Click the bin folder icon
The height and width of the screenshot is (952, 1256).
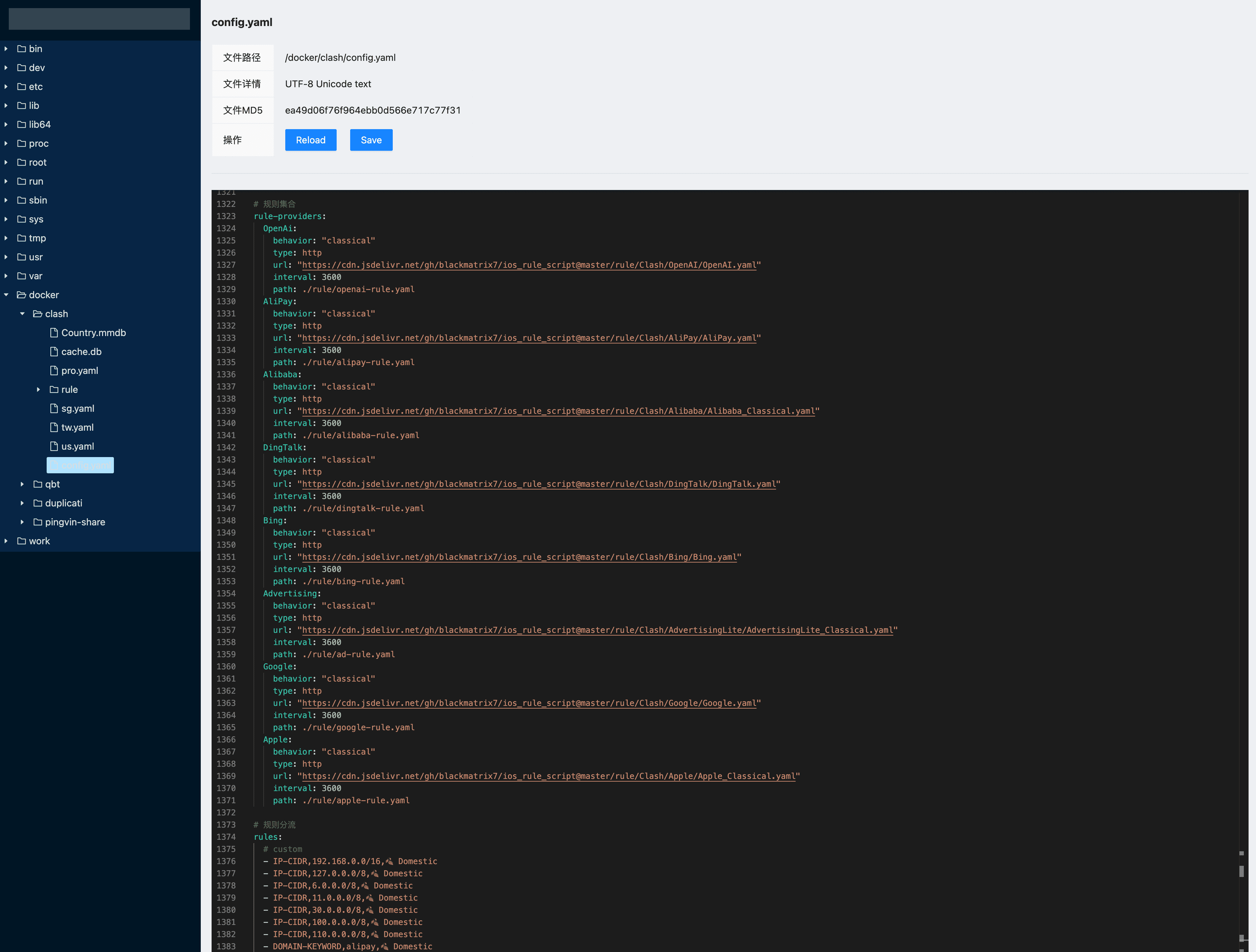22,49
